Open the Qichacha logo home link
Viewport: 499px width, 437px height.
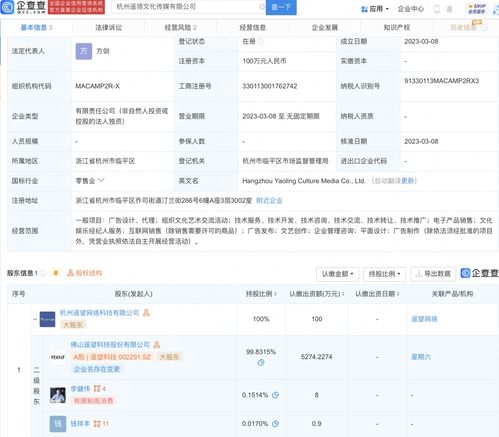23,7
